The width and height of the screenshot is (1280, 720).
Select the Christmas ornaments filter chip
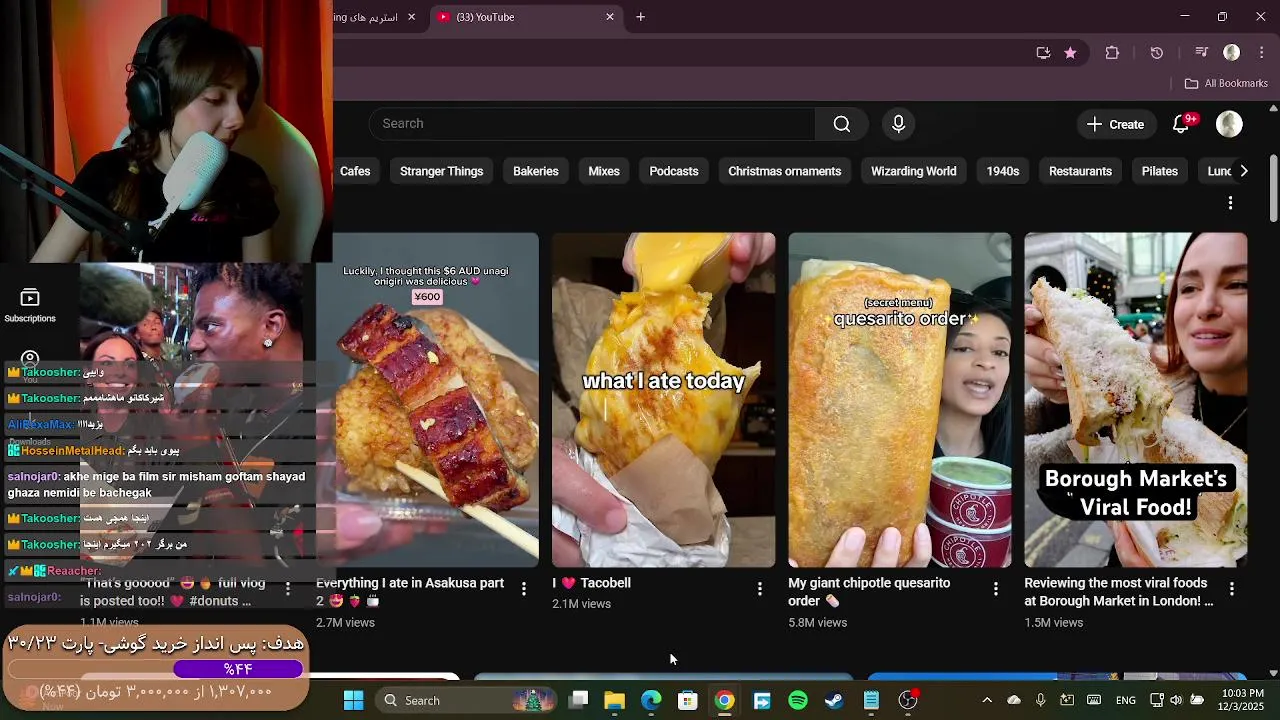click(784, 171)
